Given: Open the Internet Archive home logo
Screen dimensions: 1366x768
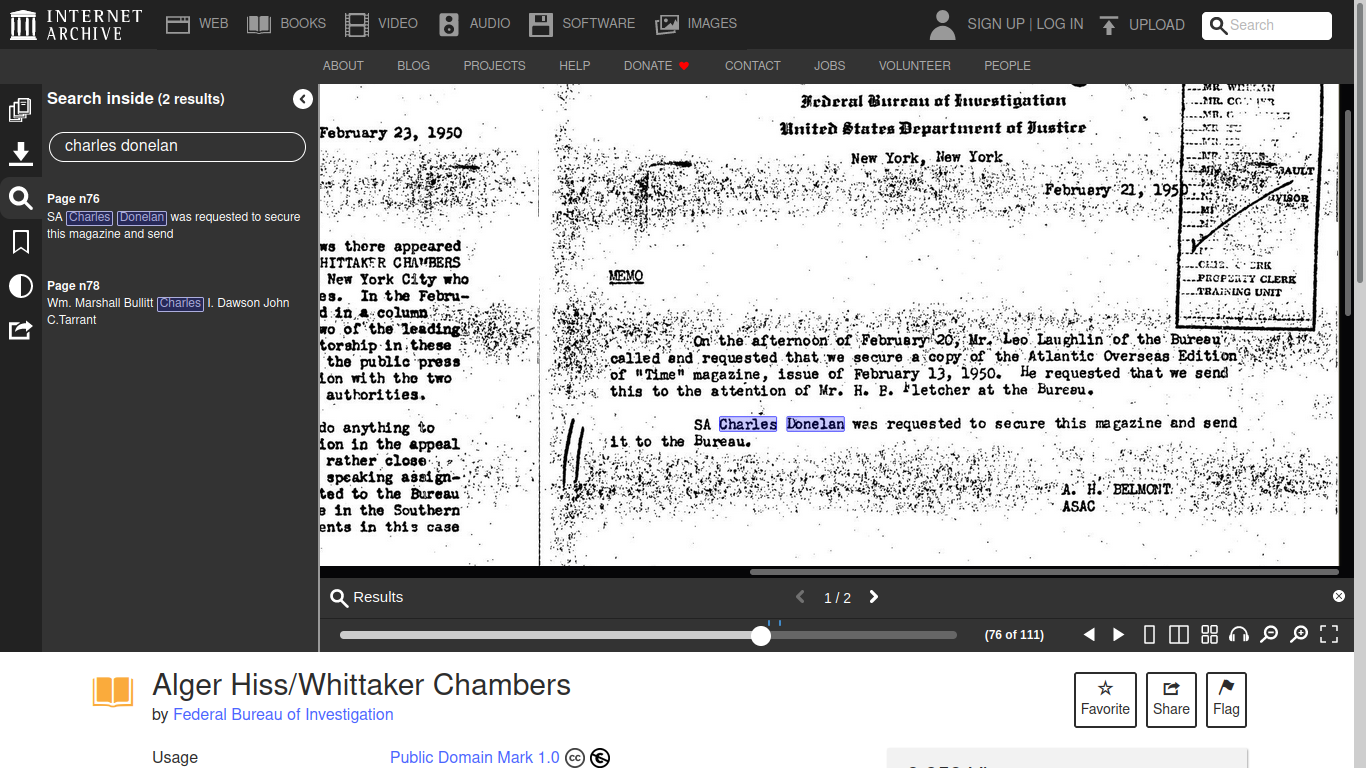Looking at the screenshot, I should pos(76,25).
